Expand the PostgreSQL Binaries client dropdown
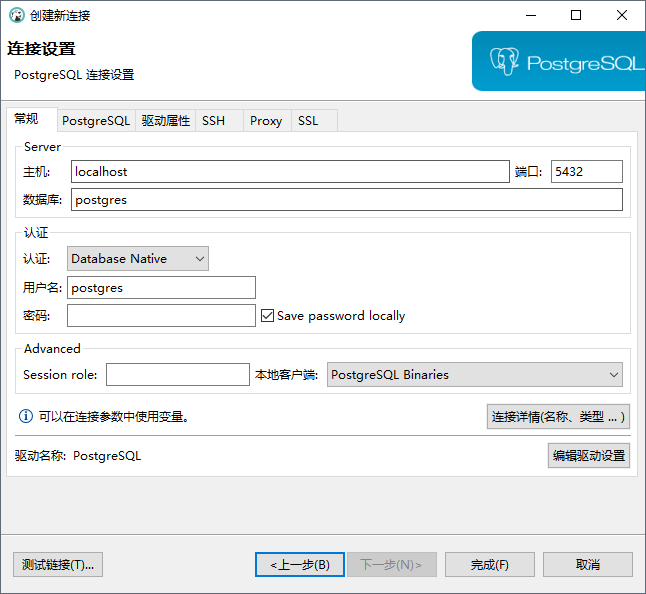This screenshot has height=594, width=646. [x=475, y=374]
